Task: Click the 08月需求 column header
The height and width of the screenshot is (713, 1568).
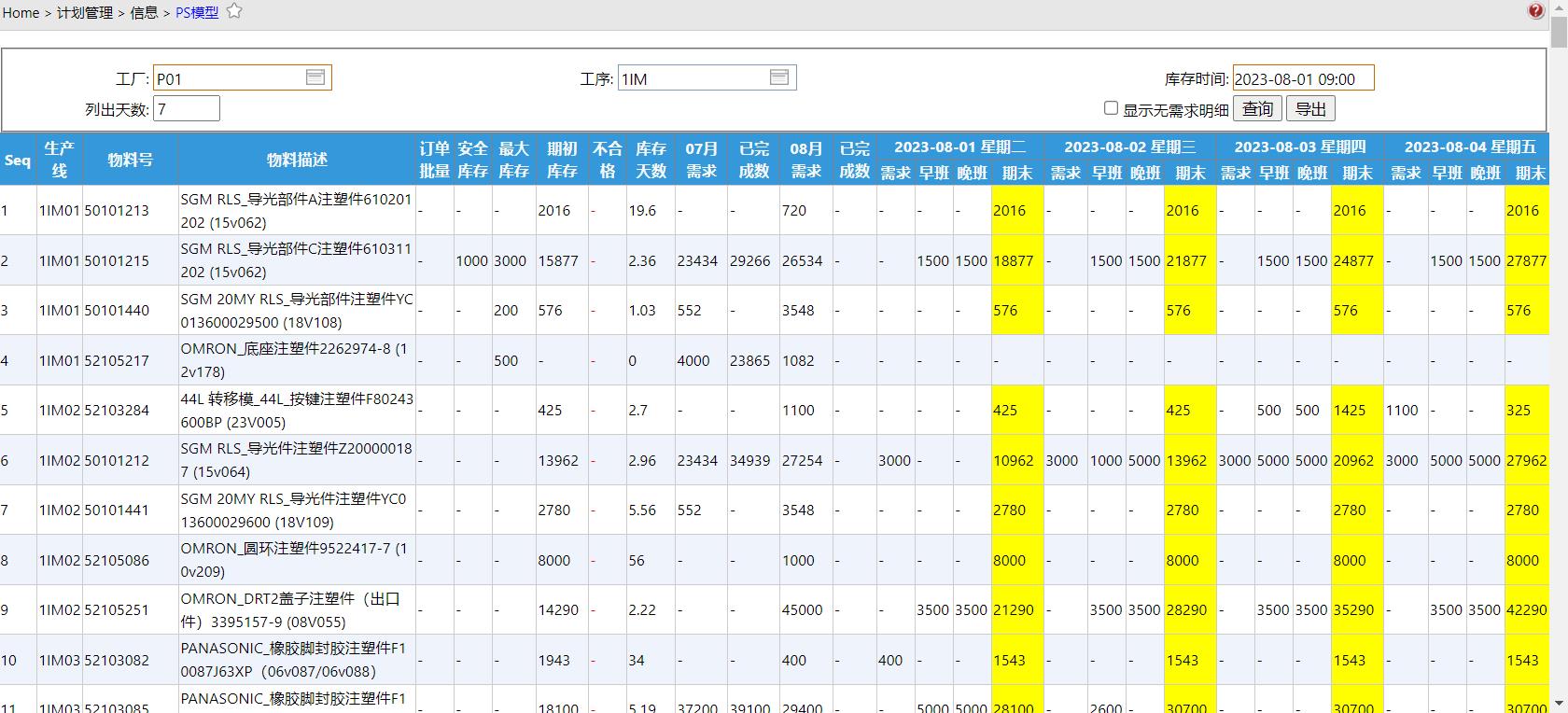Action: 805,160
